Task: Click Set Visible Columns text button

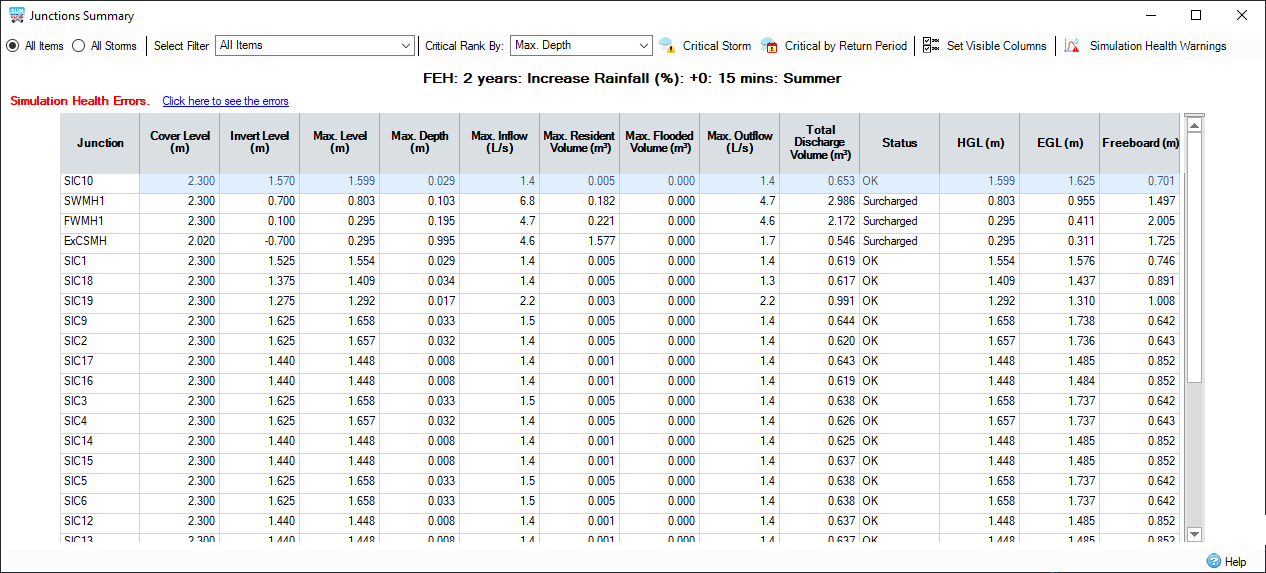Action: click(997, 46)
